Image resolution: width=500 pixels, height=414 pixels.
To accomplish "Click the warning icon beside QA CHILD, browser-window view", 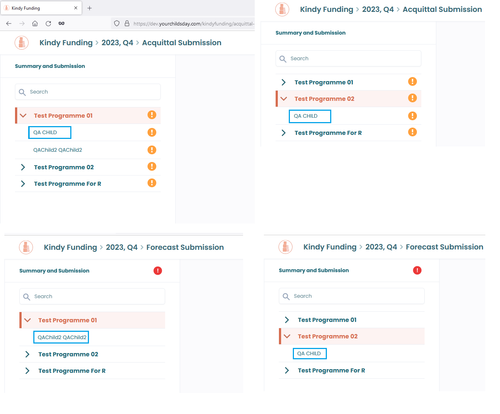I will 152,132.
